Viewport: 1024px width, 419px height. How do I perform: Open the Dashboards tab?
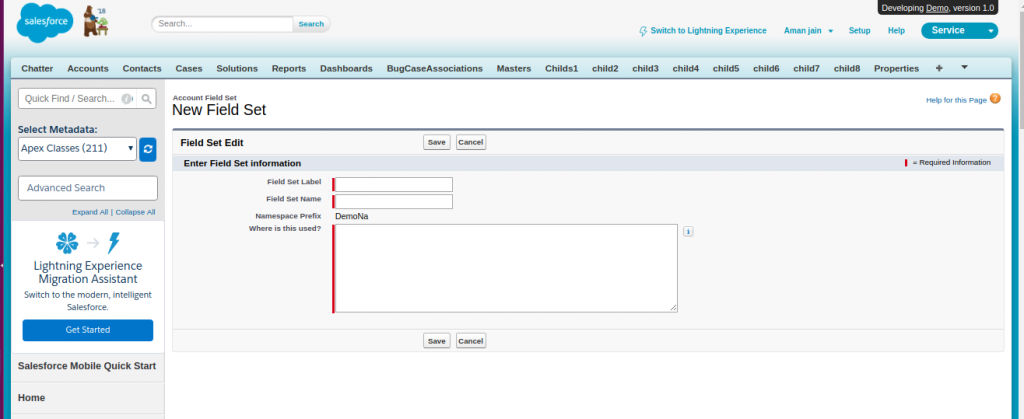point(346,68)
